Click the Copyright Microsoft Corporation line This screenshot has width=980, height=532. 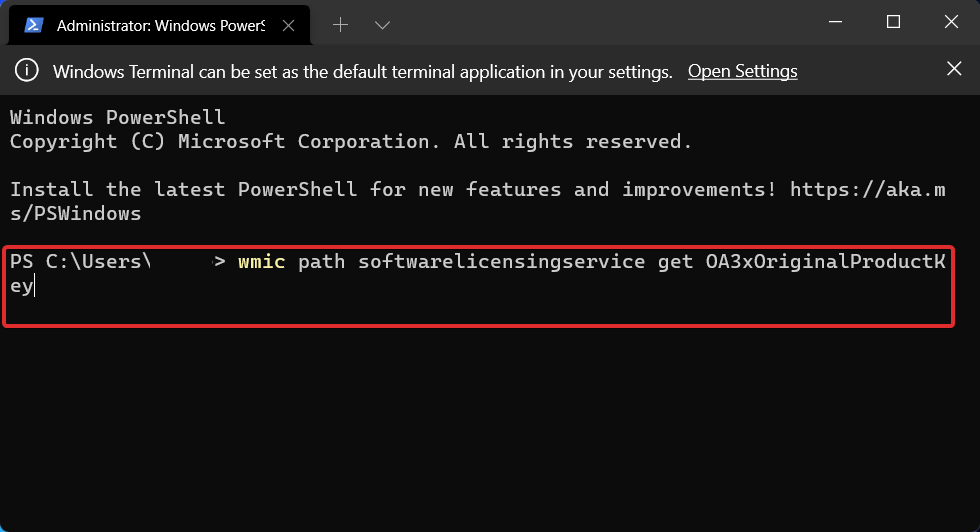tap(350, 141)
